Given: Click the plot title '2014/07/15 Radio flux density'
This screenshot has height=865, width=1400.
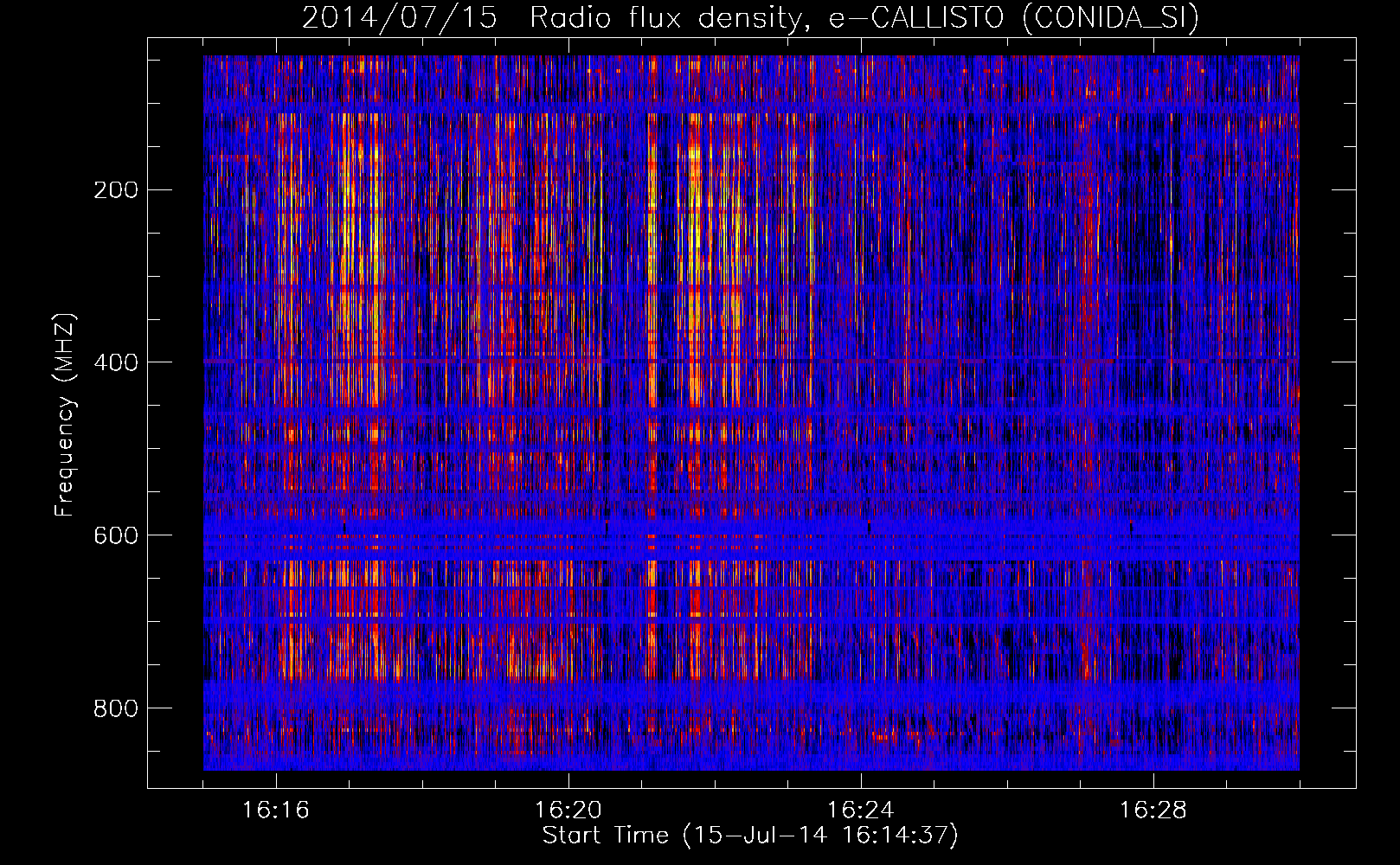Looking at the screenshot, I should tap(750, 17).
